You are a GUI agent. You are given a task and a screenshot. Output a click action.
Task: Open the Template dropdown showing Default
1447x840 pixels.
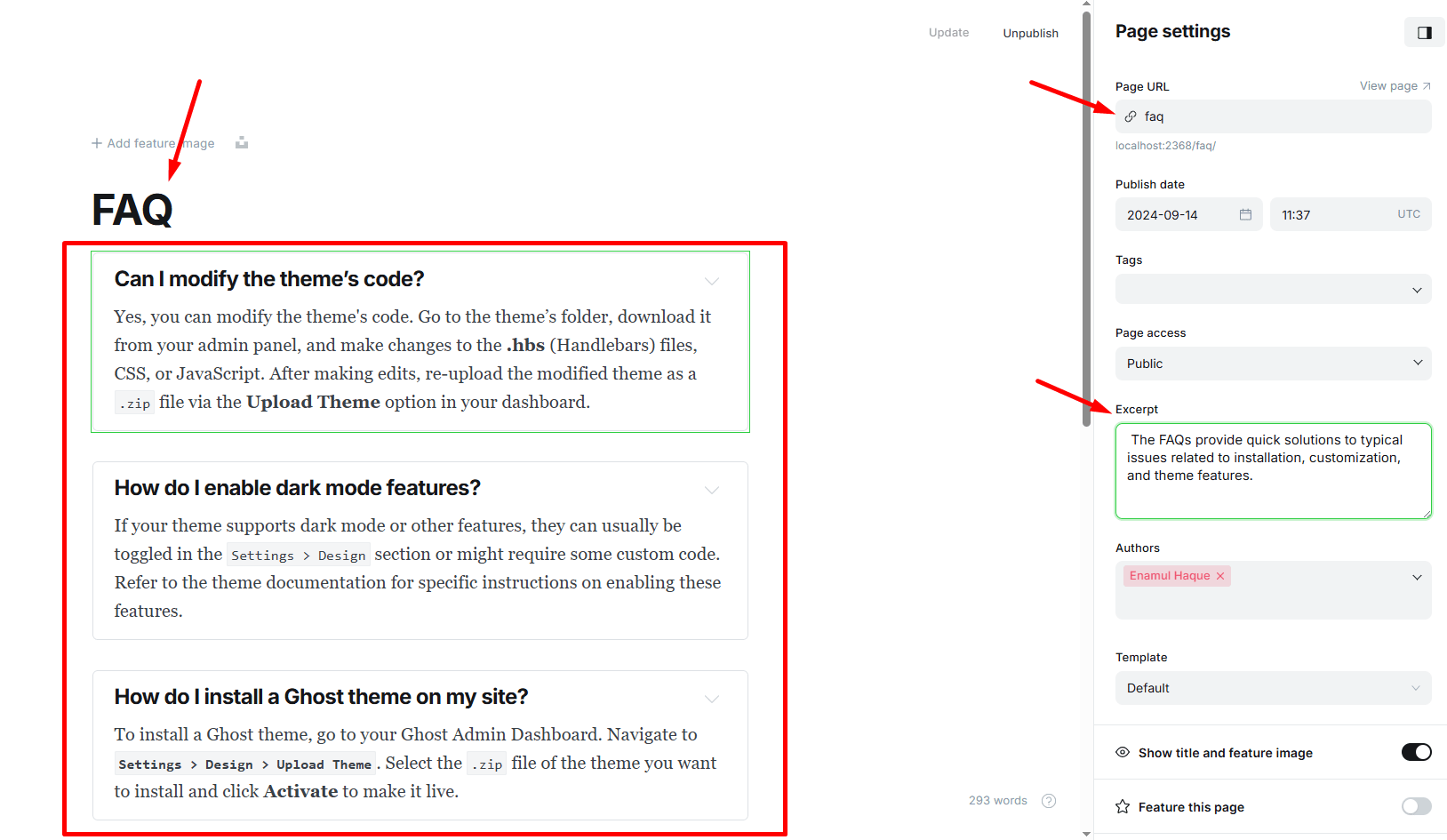pos(1273,688)
